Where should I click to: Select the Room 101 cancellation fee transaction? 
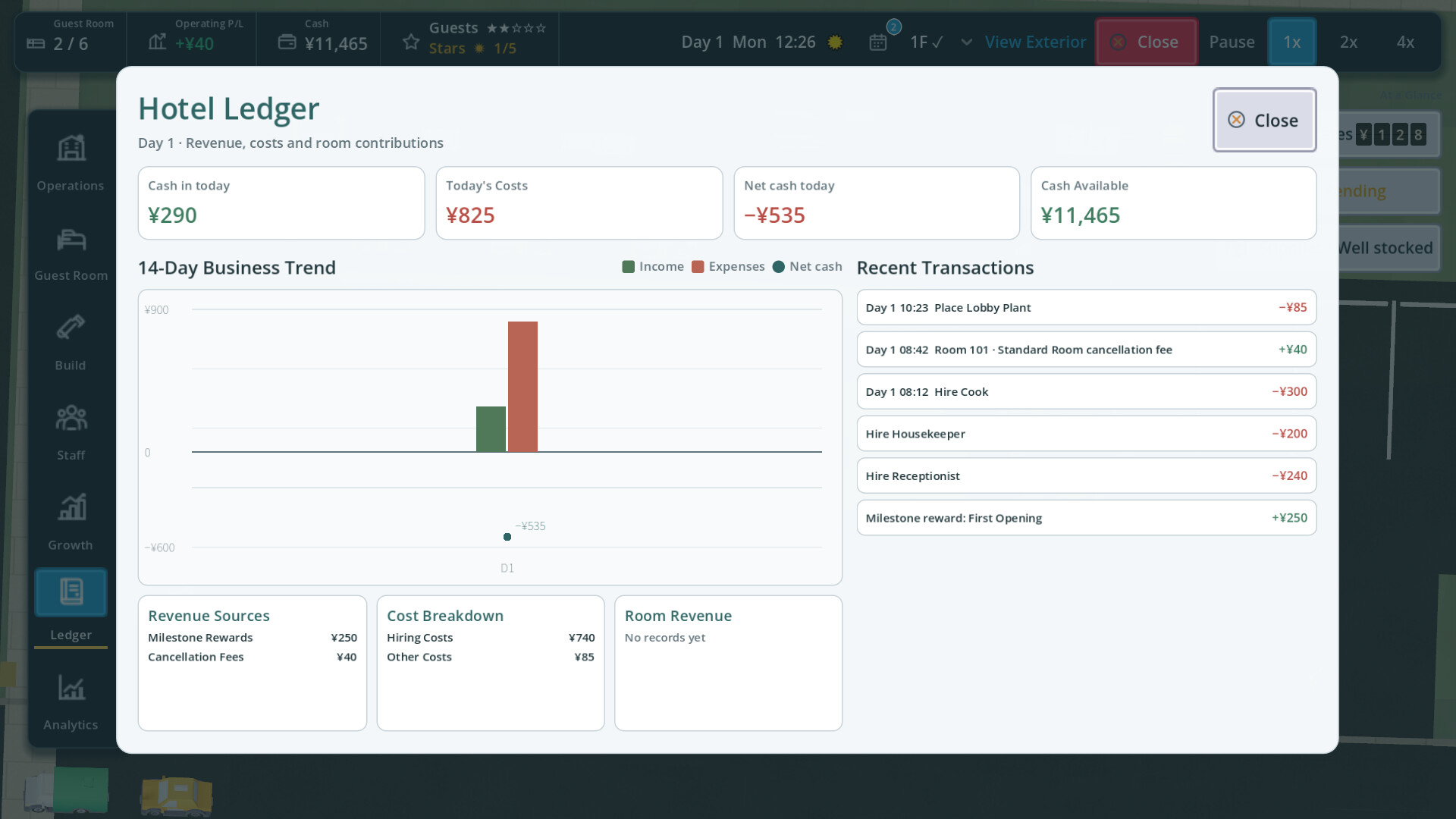[1086, 350]
